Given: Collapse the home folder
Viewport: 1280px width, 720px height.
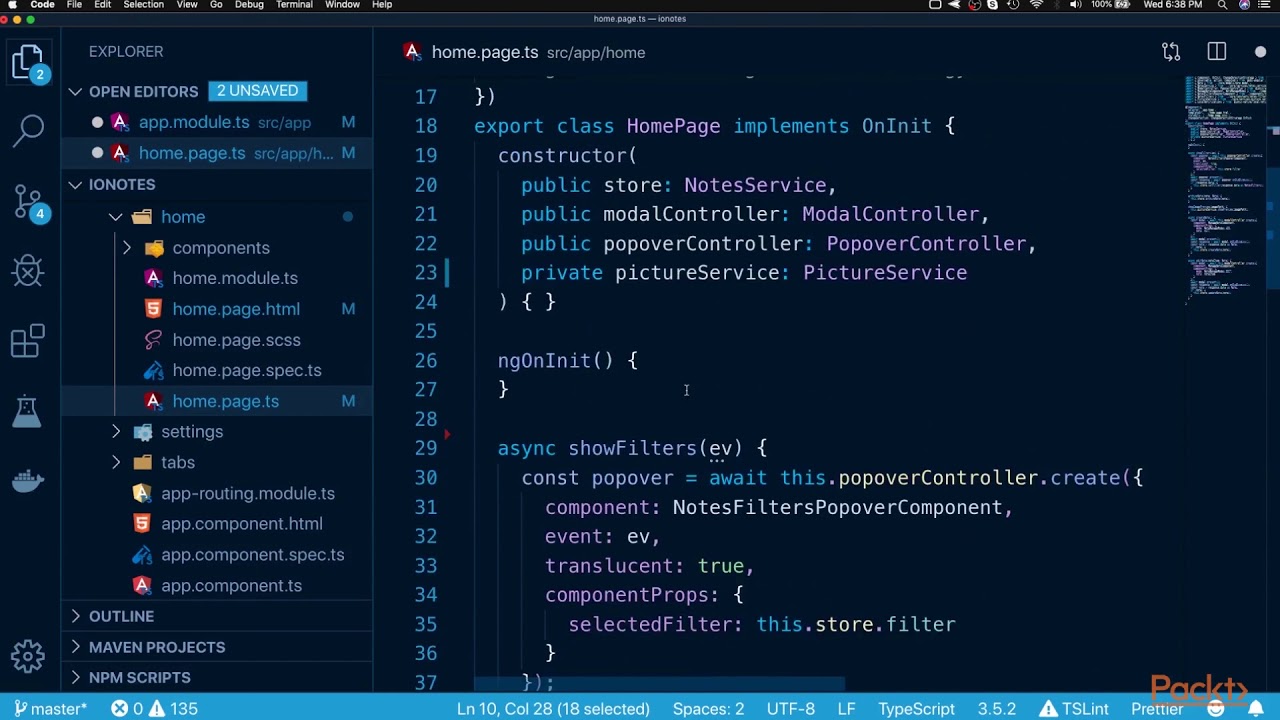Looking at the screenshot, I should coord(116,216).
